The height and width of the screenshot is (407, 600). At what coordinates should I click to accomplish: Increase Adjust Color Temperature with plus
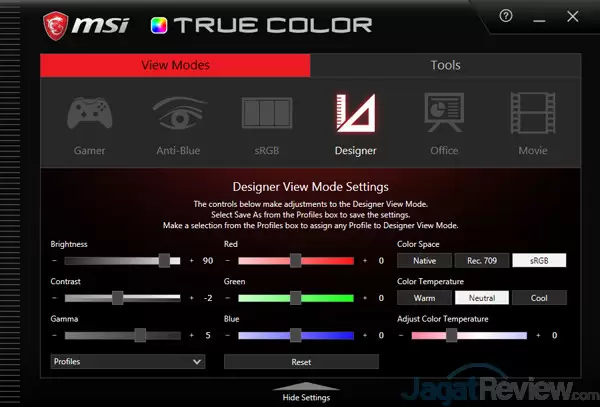(x=538, y=335)
